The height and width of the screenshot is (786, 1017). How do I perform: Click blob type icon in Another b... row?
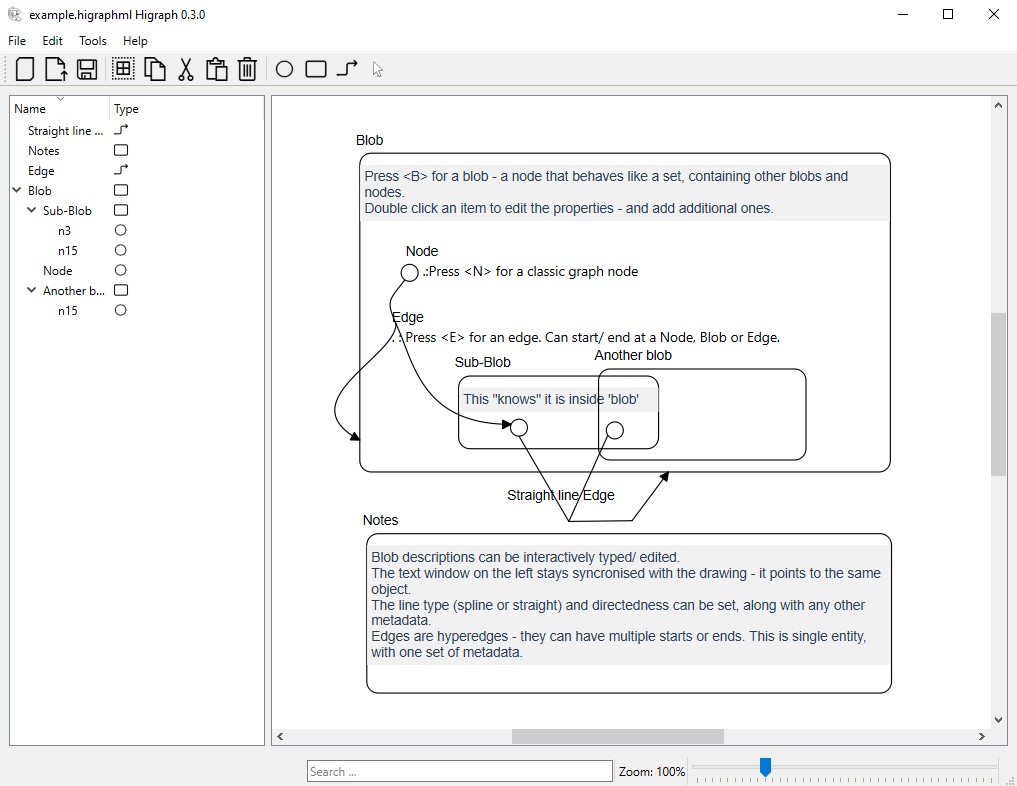tap(121, 290)
